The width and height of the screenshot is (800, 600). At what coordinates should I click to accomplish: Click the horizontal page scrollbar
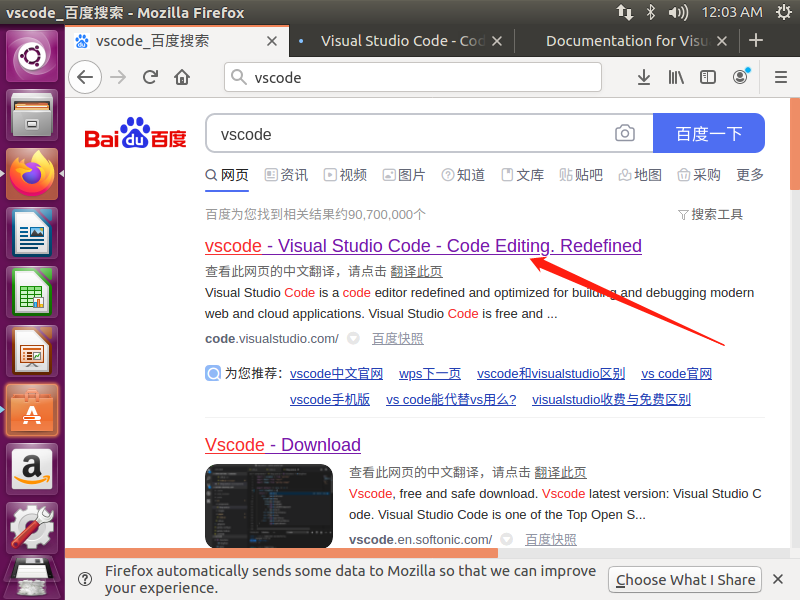[x=281, y=553]
